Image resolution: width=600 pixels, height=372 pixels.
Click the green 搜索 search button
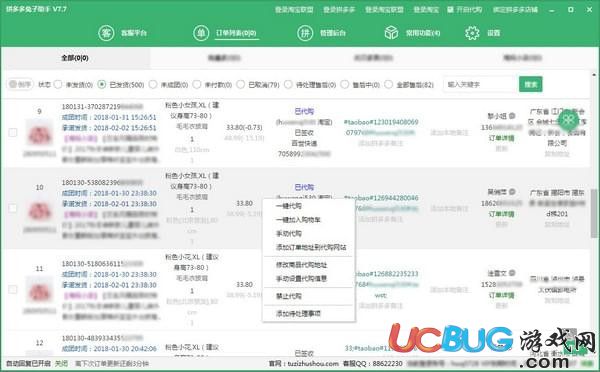click(531, 84)
